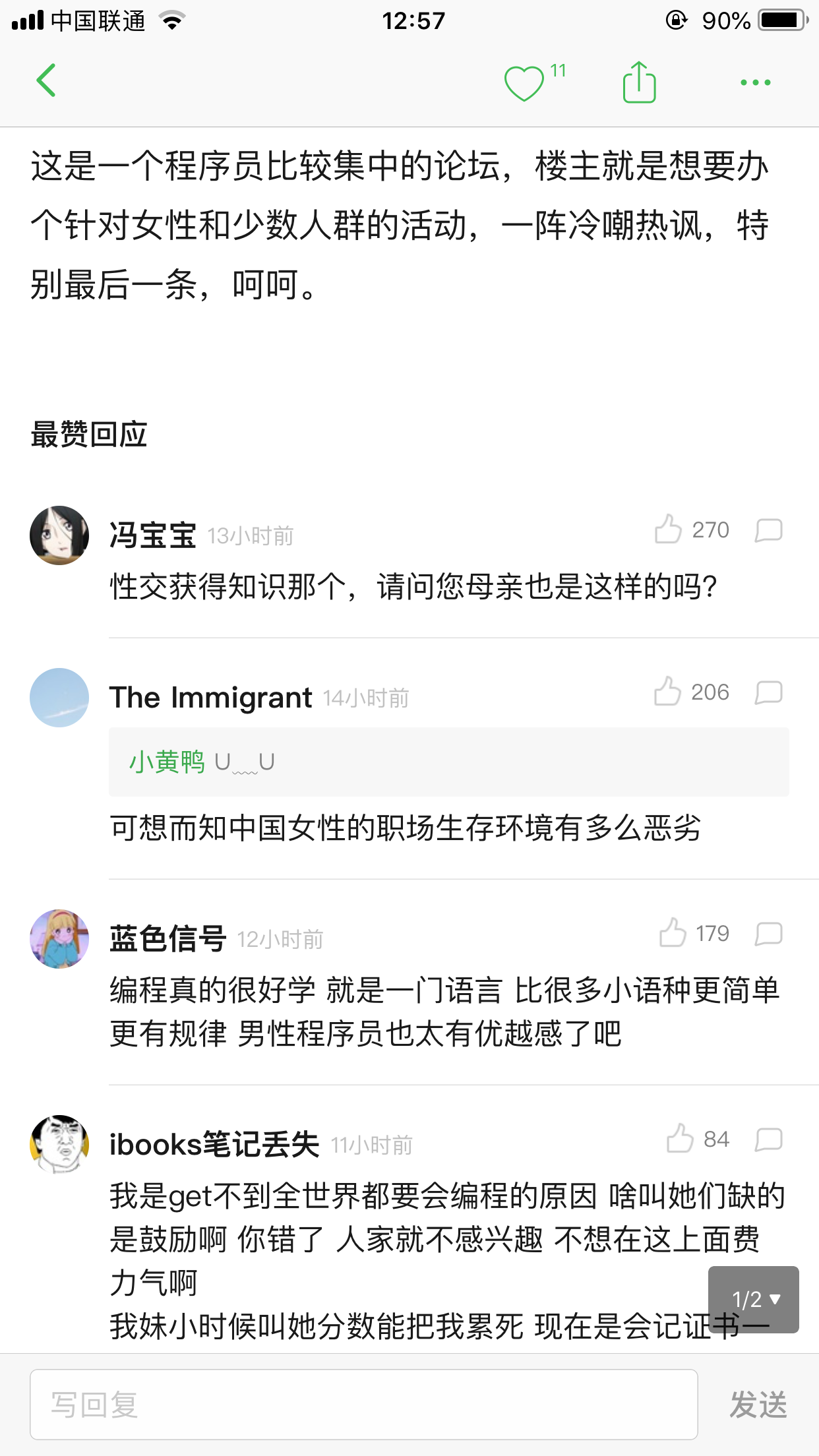
Task: Tap reply bubble on 蓝色信号's comment
Action: pos(768,934)
